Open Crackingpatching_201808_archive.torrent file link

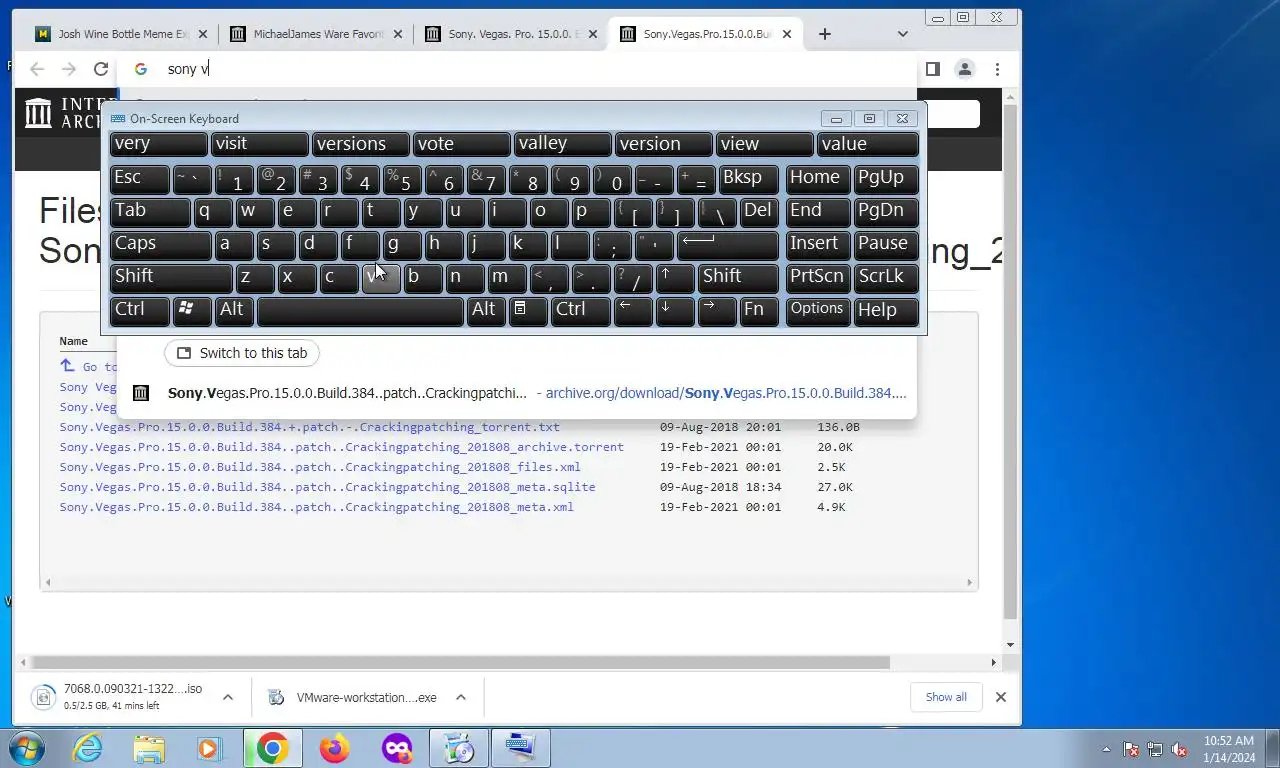[x=341, y=447]
